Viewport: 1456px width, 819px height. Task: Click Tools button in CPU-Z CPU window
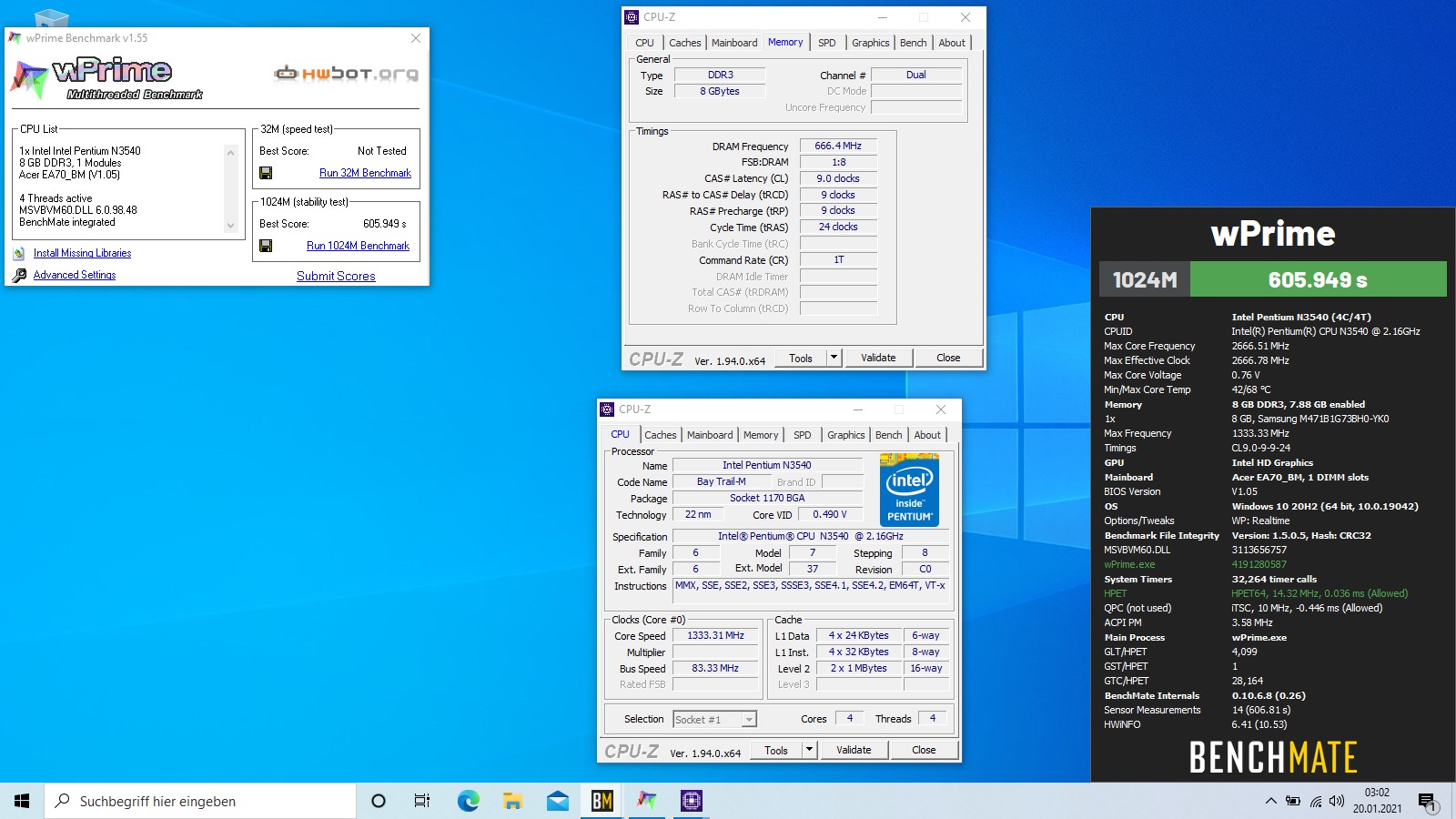point(776,750)
